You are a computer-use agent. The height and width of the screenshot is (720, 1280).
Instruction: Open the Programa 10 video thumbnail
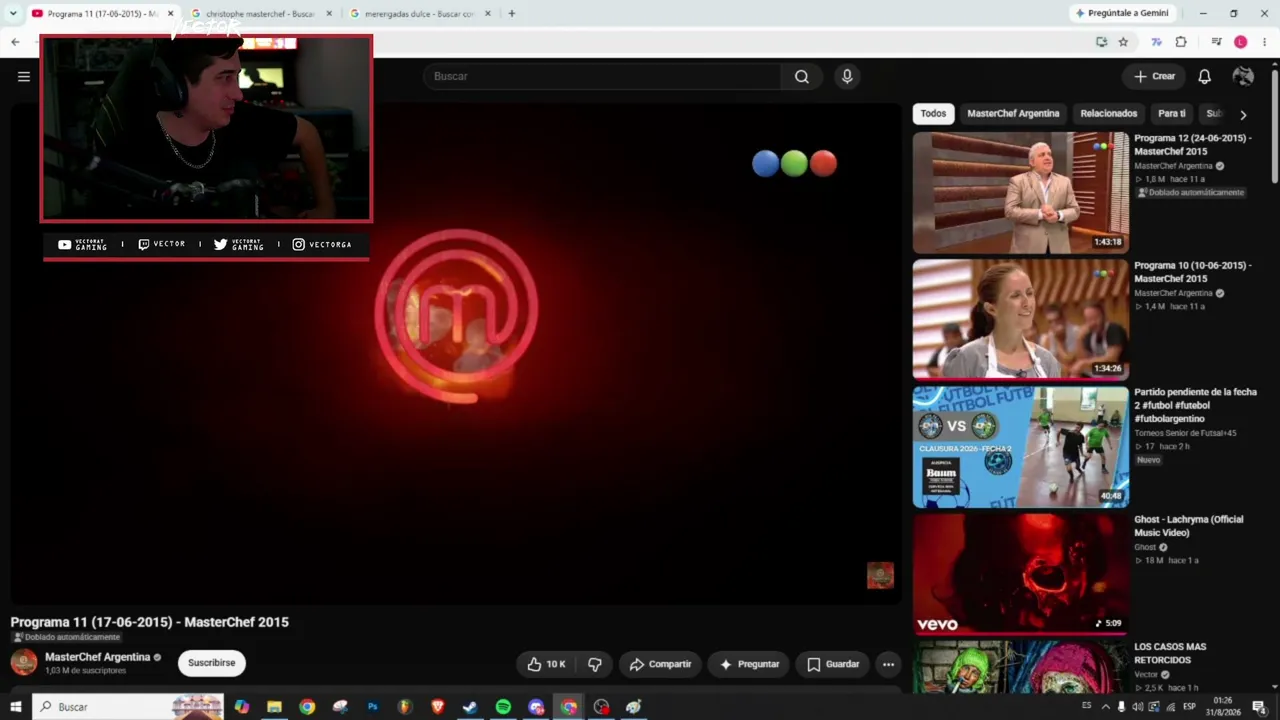coord(1021,320)
